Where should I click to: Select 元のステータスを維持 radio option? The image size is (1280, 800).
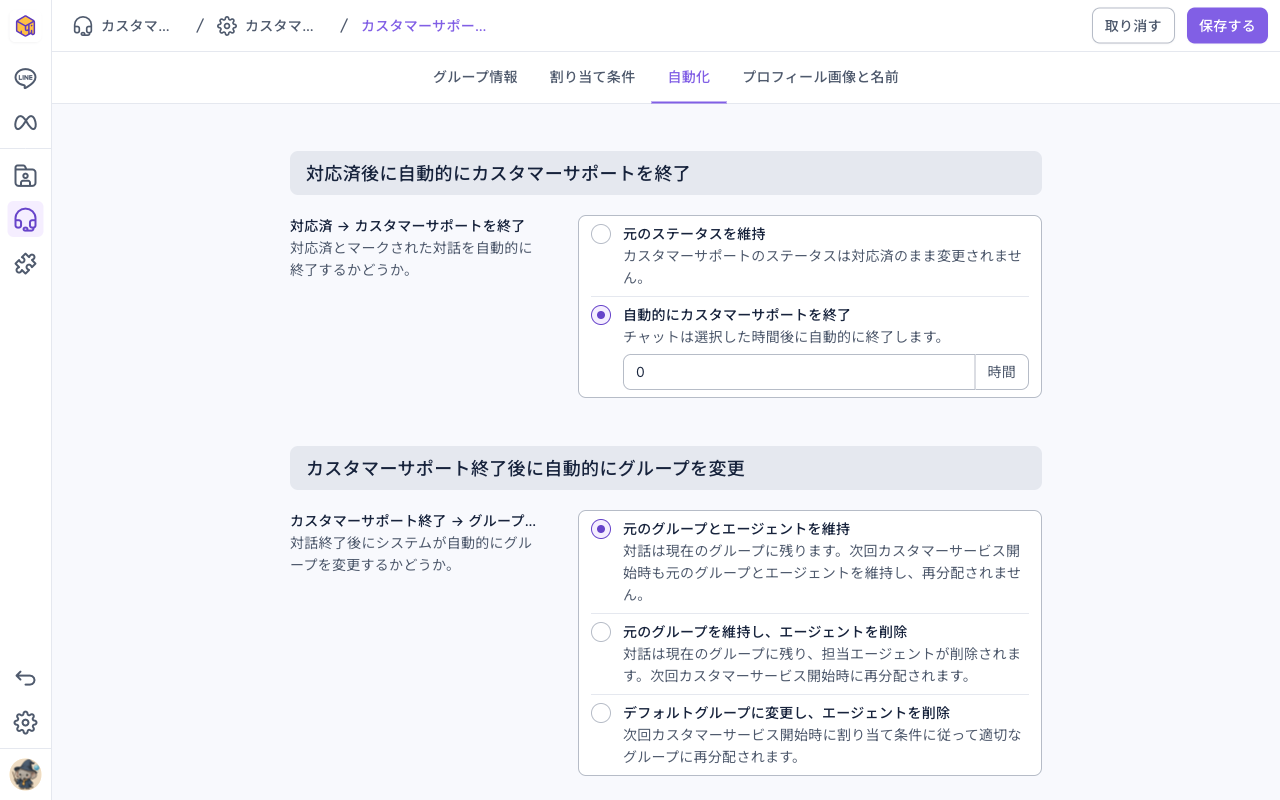tap(601, 234)
